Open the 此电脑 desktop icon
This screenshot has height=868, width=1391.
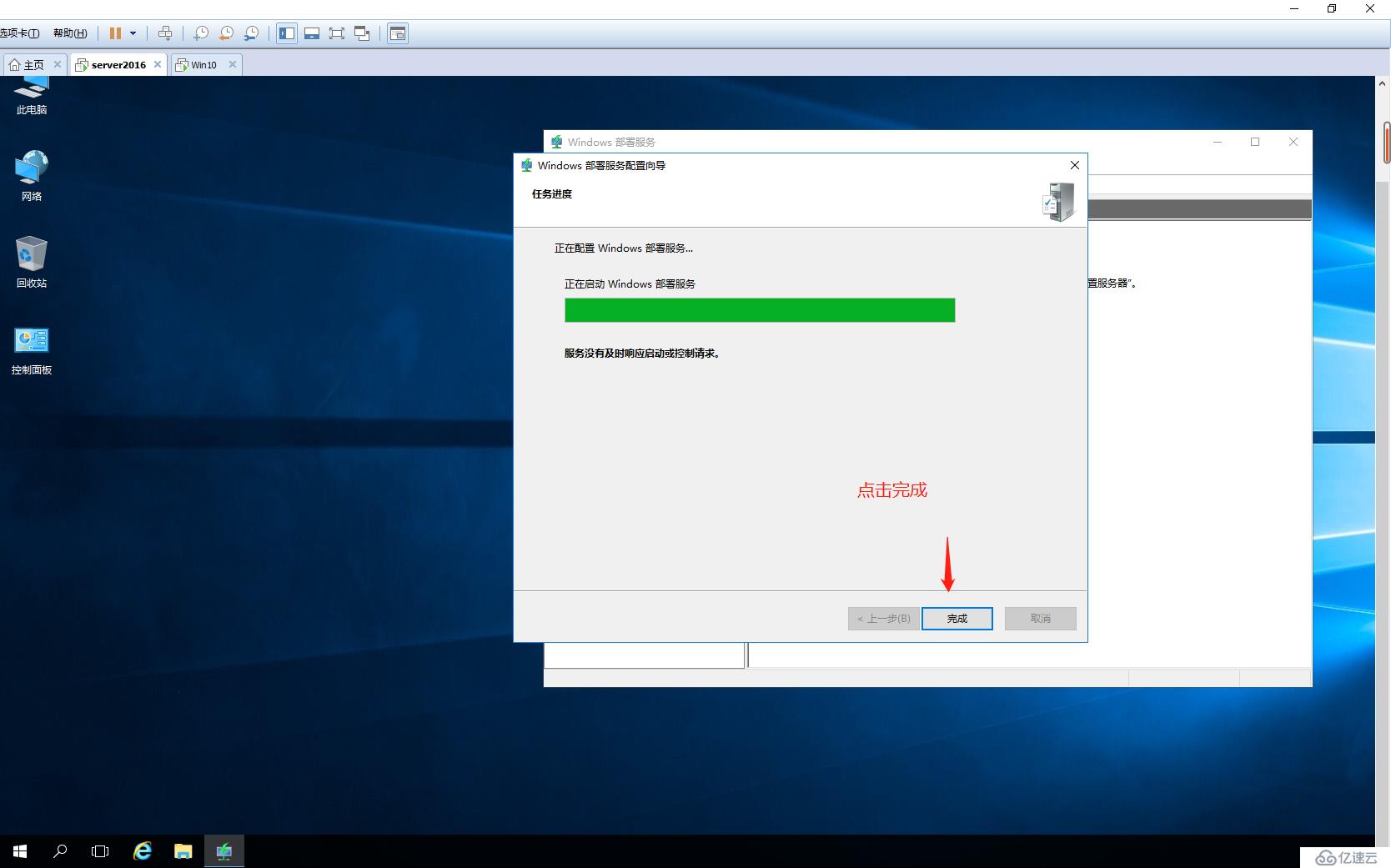[x=32, y=95]
